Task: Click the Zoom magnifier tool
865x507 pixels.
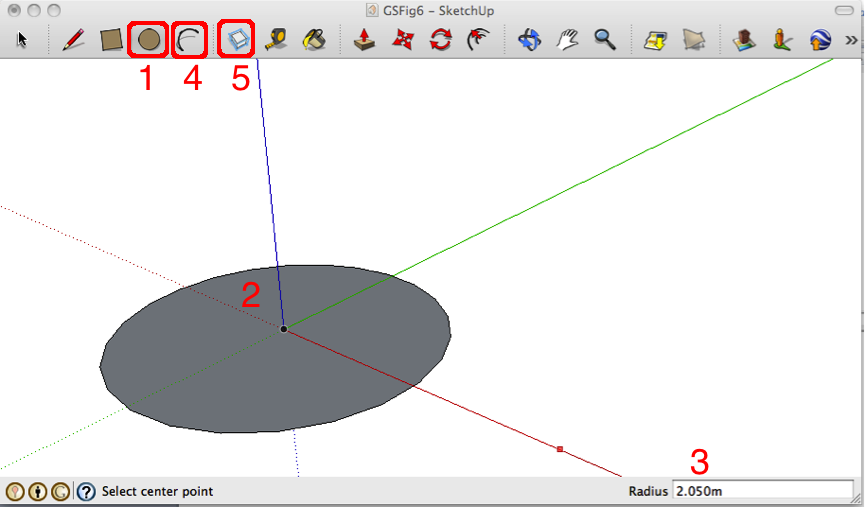Action: [604, 40]
